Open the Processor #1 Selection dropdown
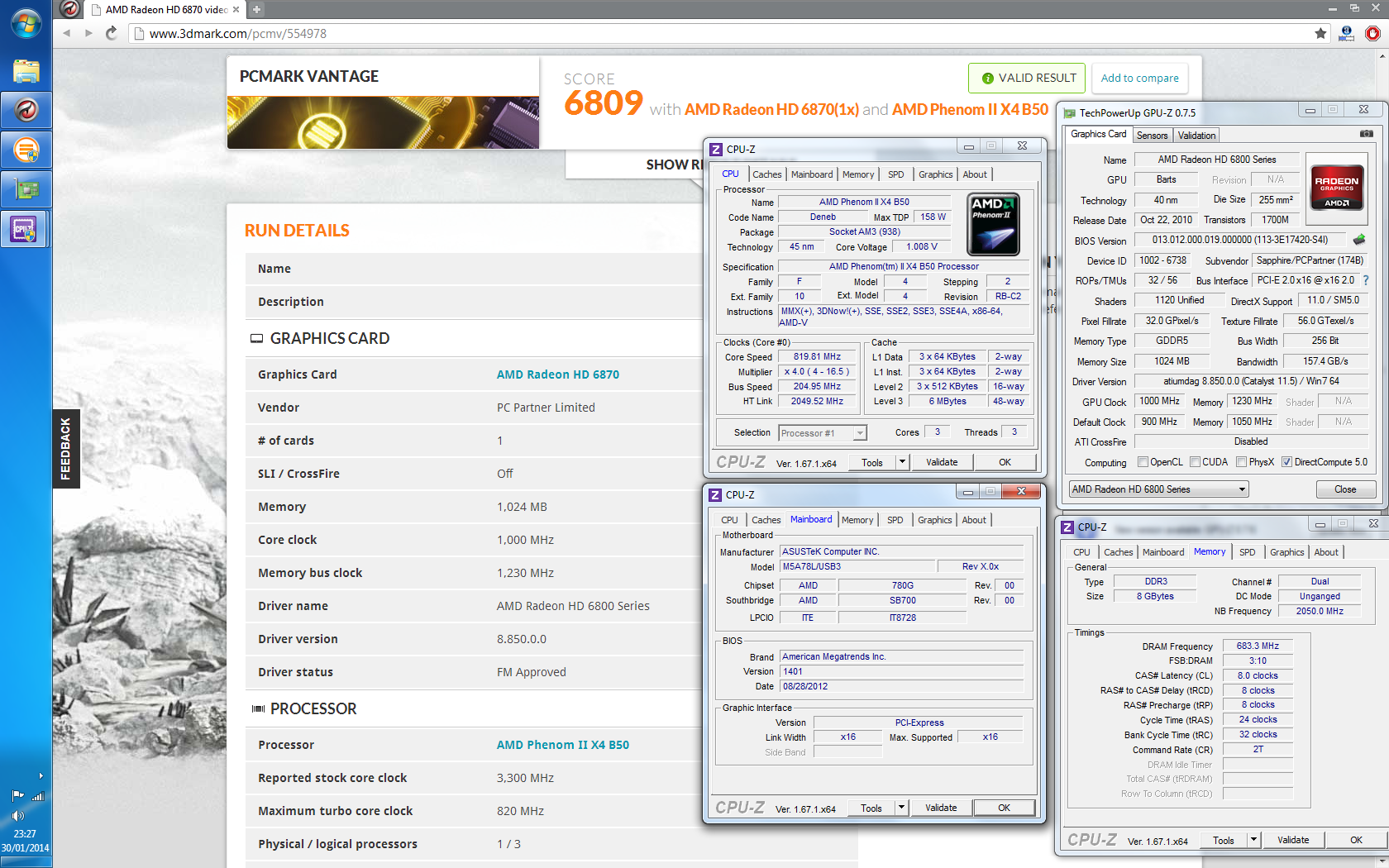The image size is (1389, 868). (822, 432)
